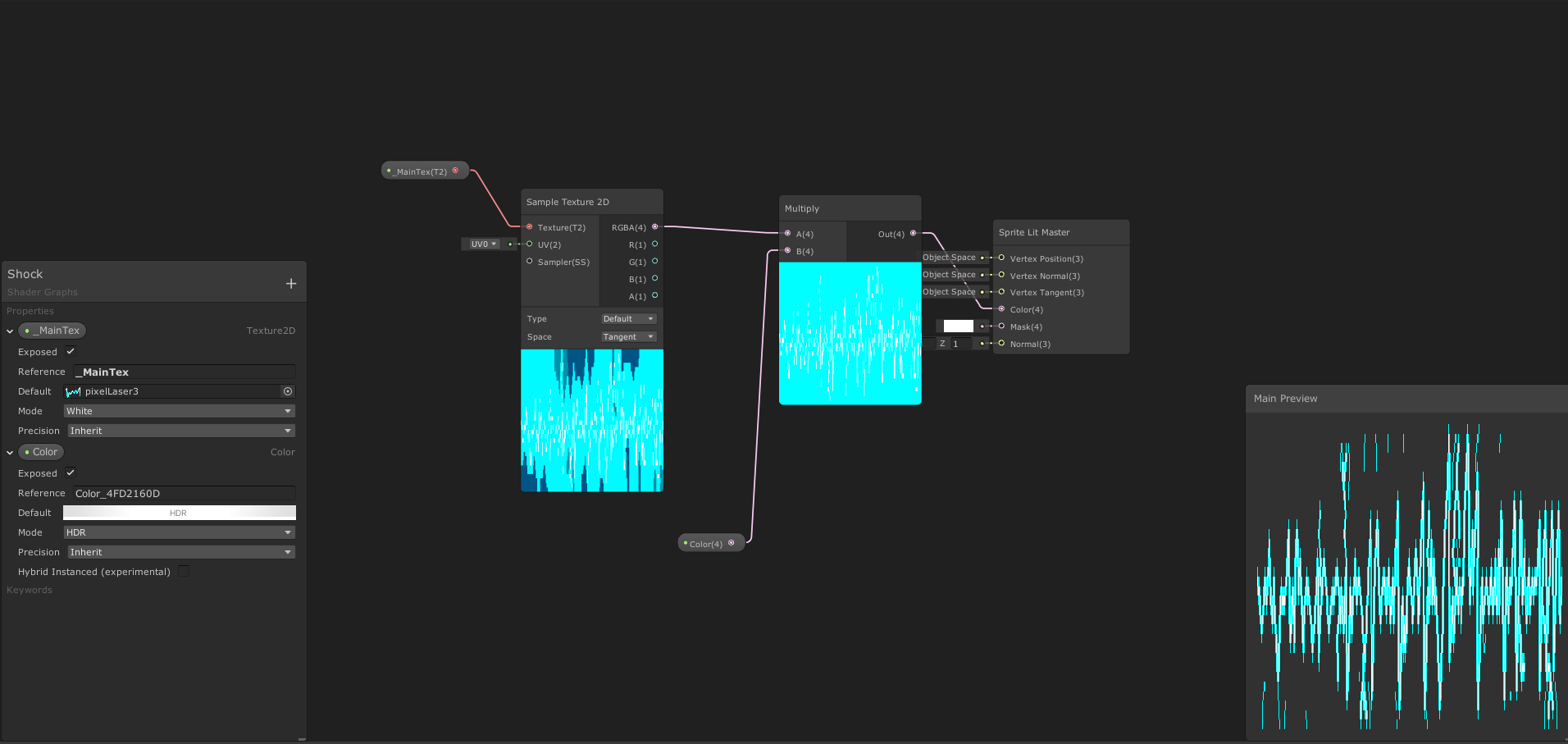Click the Normal(3) input port on Sprite Lit Master
1568x744 pixels.
coord(1001,344)
